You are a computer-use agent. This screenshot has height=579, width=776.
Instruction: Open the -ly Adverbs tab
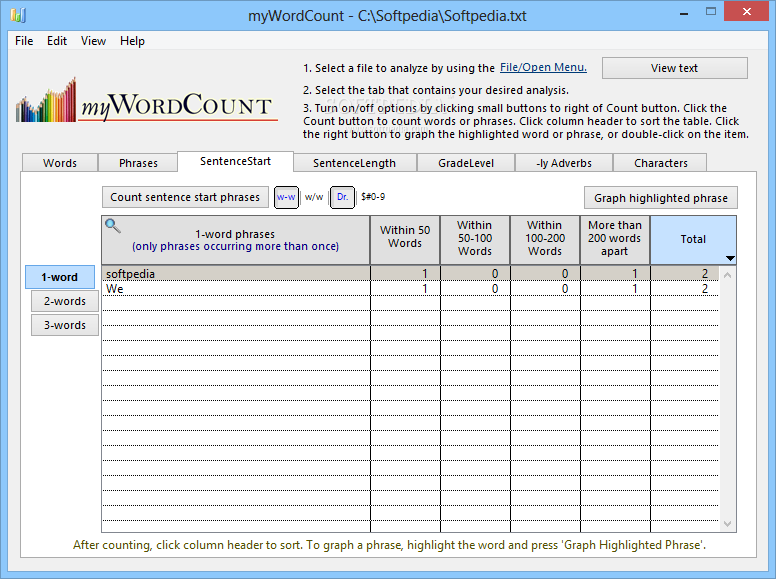click(x=564, y=163)
